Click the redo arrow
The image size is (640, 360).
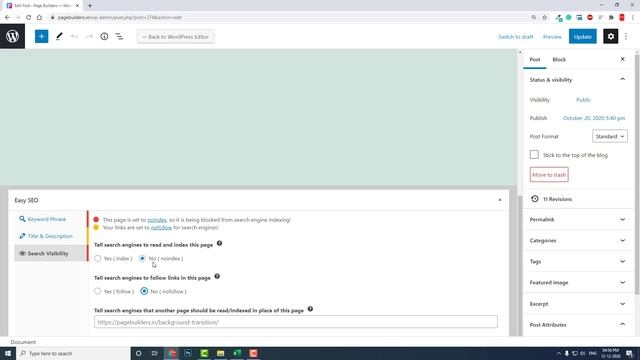click(x=89, y=36)
